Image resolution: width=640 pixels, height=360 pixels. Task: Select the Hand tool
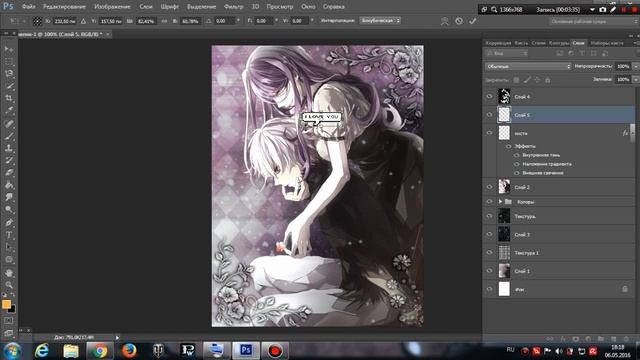tap(9, 273)
